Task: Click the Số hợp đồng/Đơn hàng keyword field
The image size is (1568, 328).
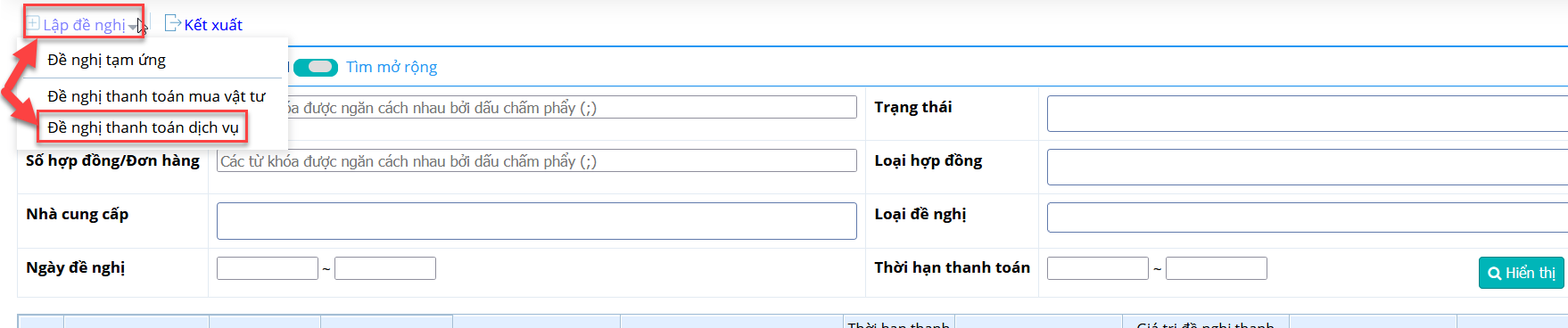Action: (x=536, y=161)
